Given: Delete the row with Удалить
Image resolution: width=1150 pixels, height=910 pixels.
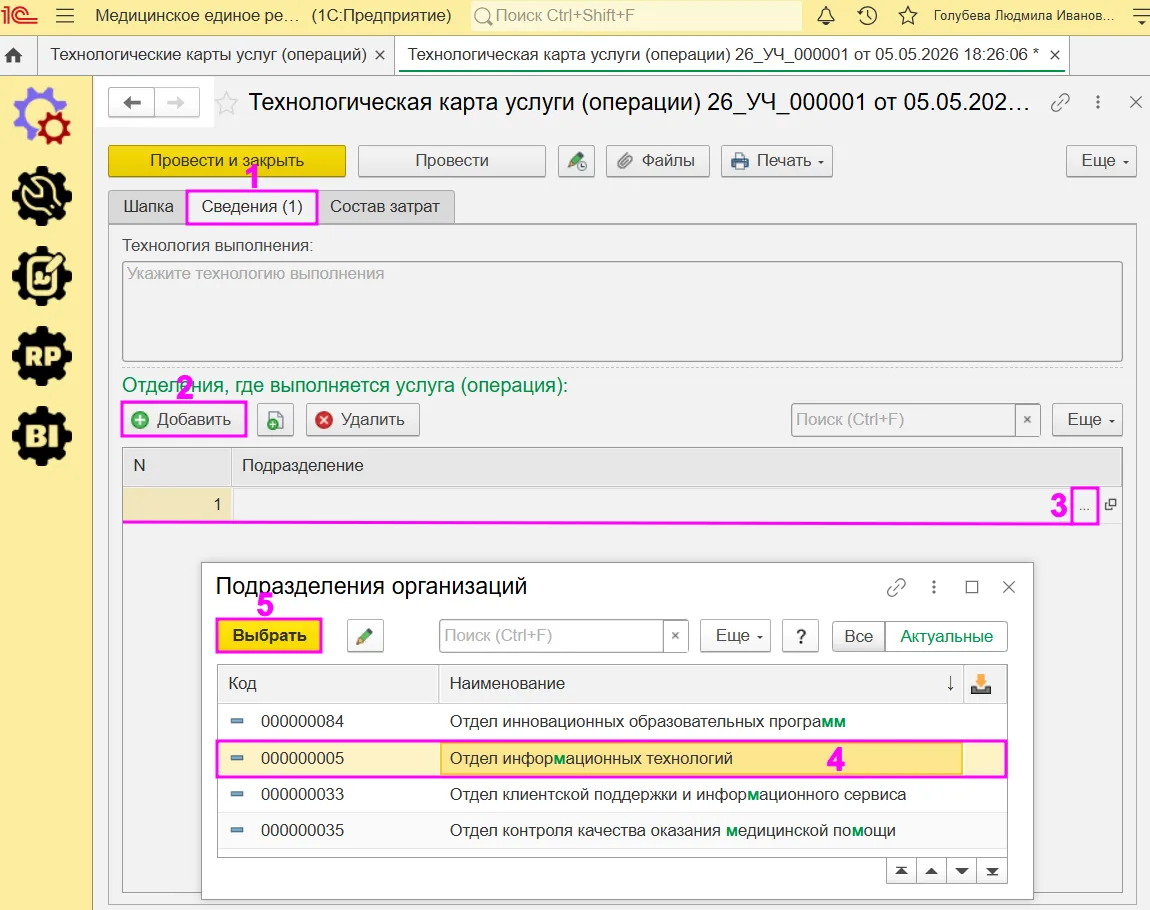Looking at the screenshot, I should click(363, 420).
